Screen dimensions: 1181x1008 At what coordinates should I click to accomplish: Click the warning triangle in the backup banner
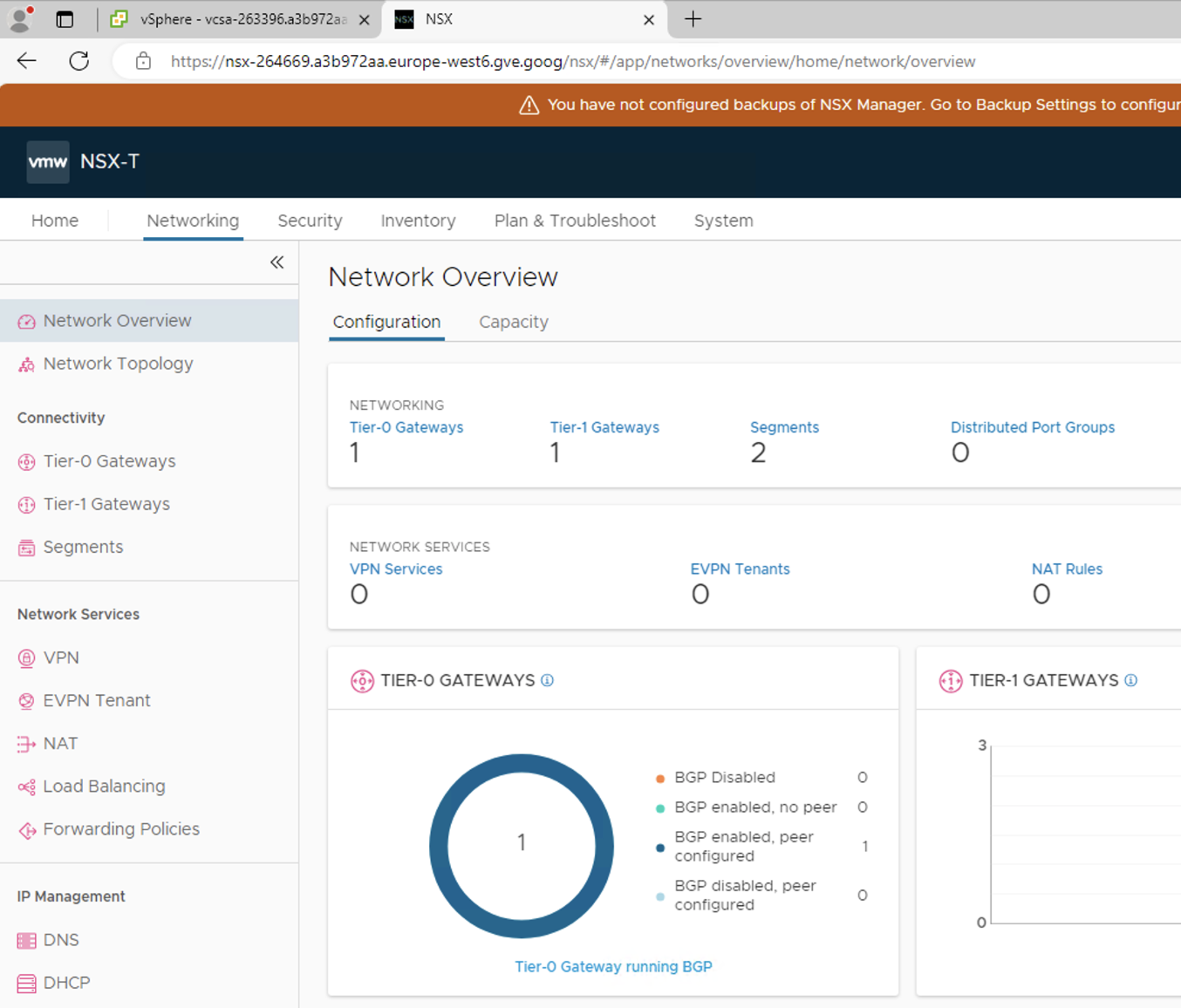click(x=529, y=106)
